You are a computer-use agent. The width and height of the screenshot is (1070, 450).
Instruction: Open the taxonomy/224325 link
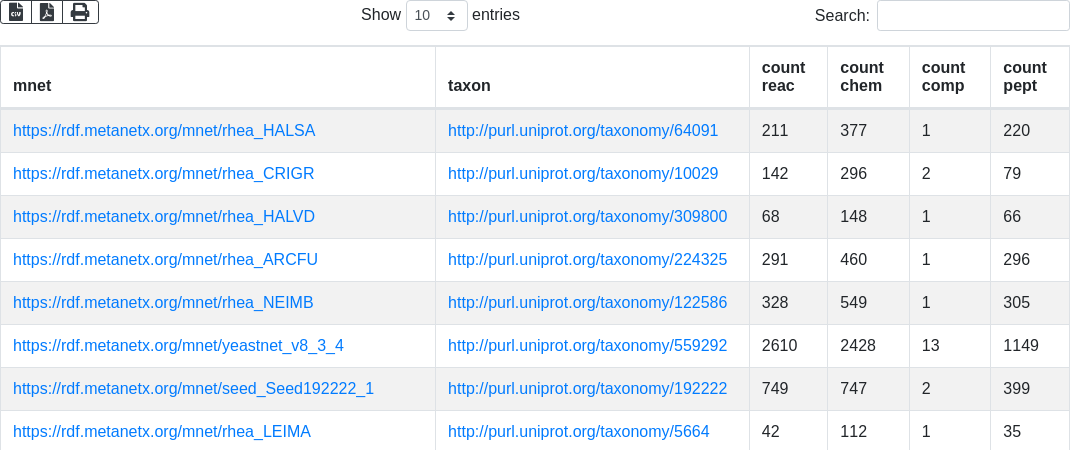[587, 260]
